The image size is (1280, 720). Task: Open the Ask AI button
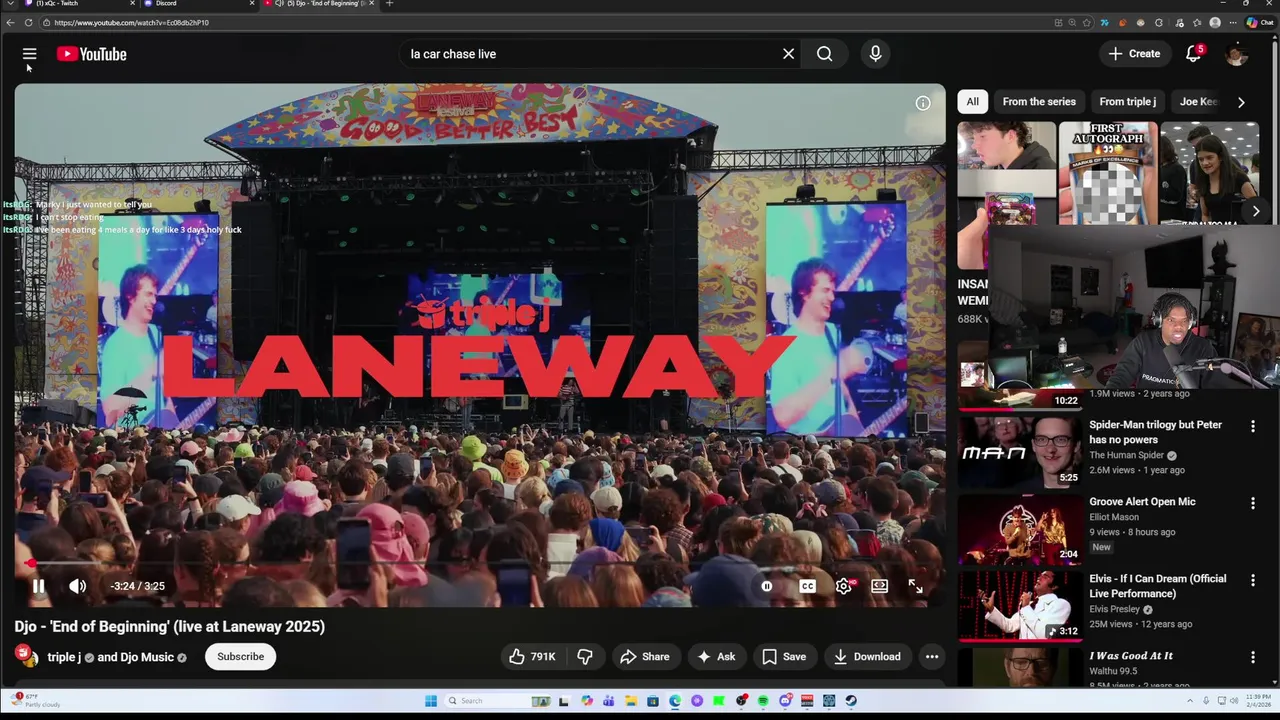click(x=716, y=657)
